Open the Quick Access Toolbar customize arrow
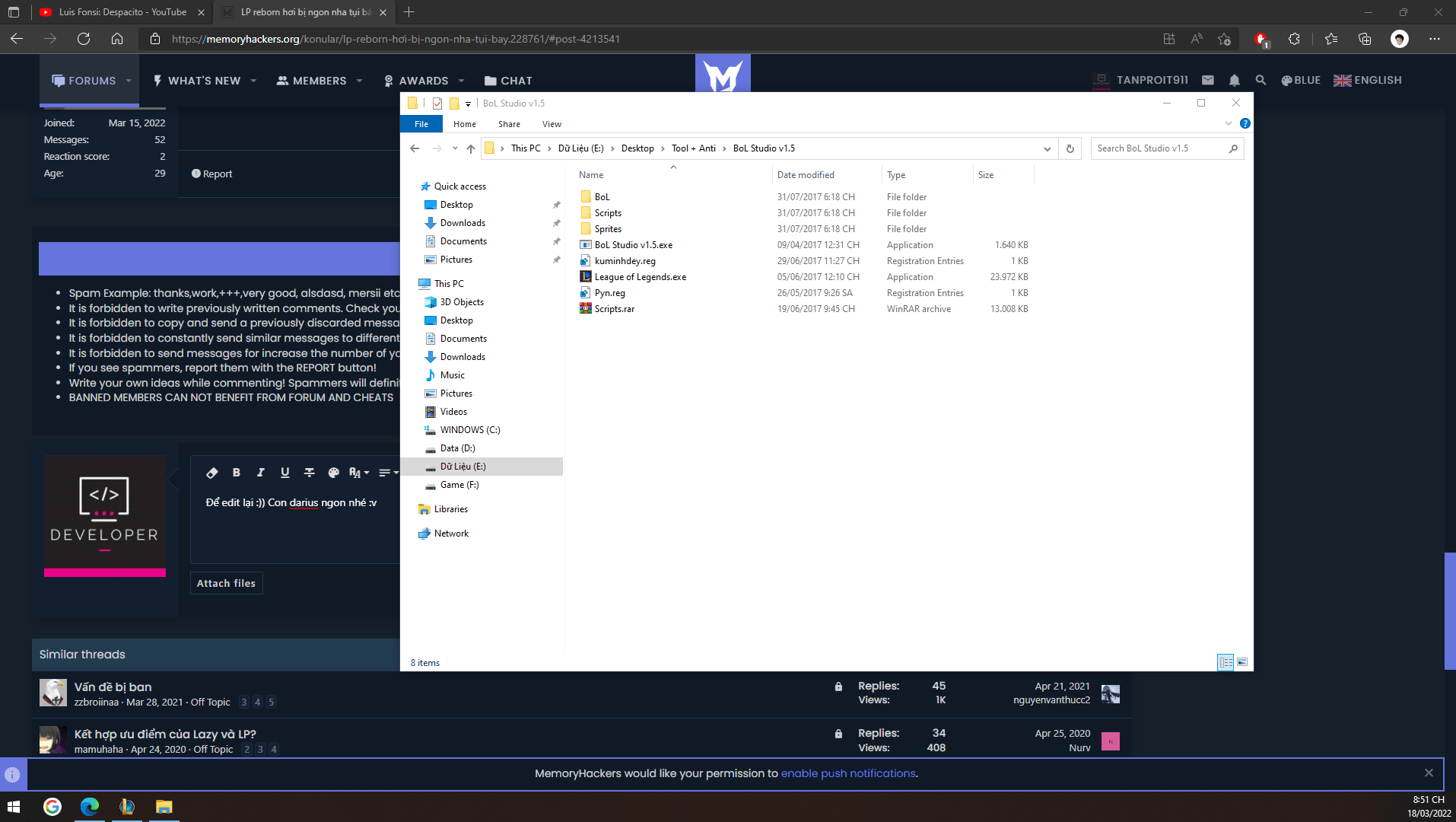 [x=468, y=104]
